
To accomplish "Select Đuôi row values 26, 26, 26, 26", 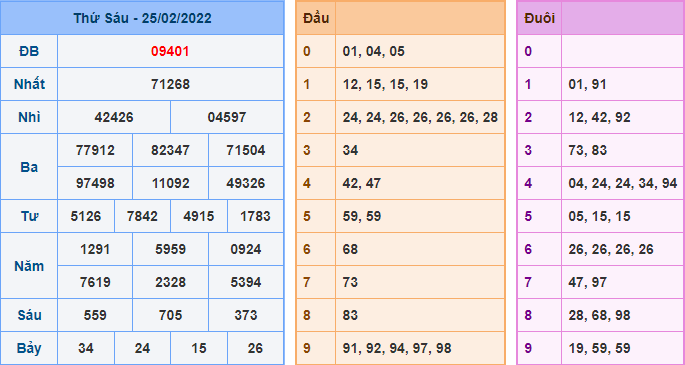I will (x=611, y=249).
